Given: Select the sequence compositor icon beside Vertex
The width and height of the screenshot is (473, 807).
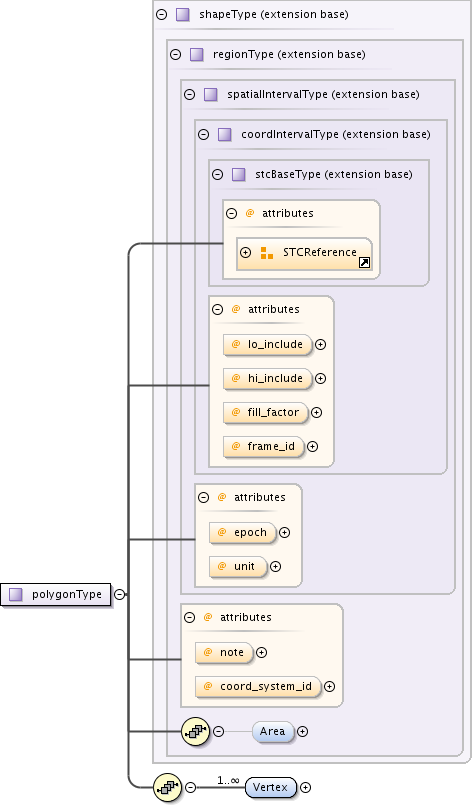Looking at the screenshot, I should pyautogui.click(x=168, y=787).
